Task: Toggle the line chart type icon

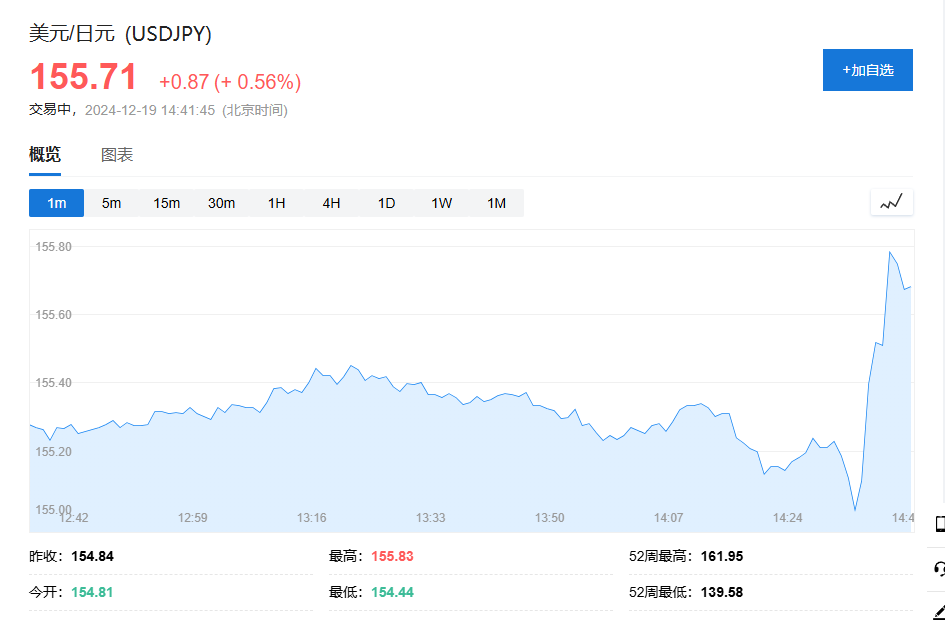Action: [891, 203]
